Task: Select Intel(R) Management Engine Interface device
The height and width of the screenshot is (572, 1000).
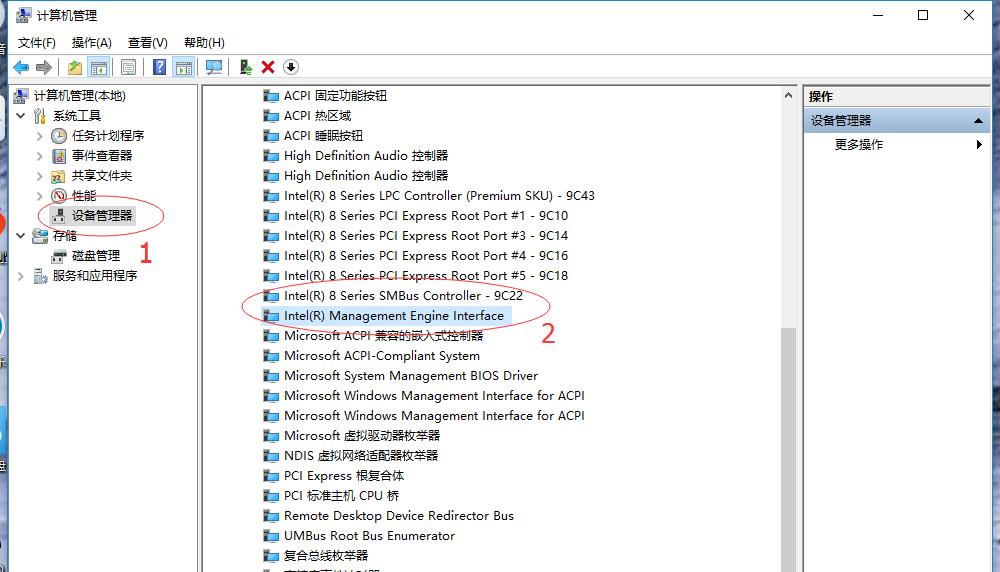Action: (x=394, y=316)
